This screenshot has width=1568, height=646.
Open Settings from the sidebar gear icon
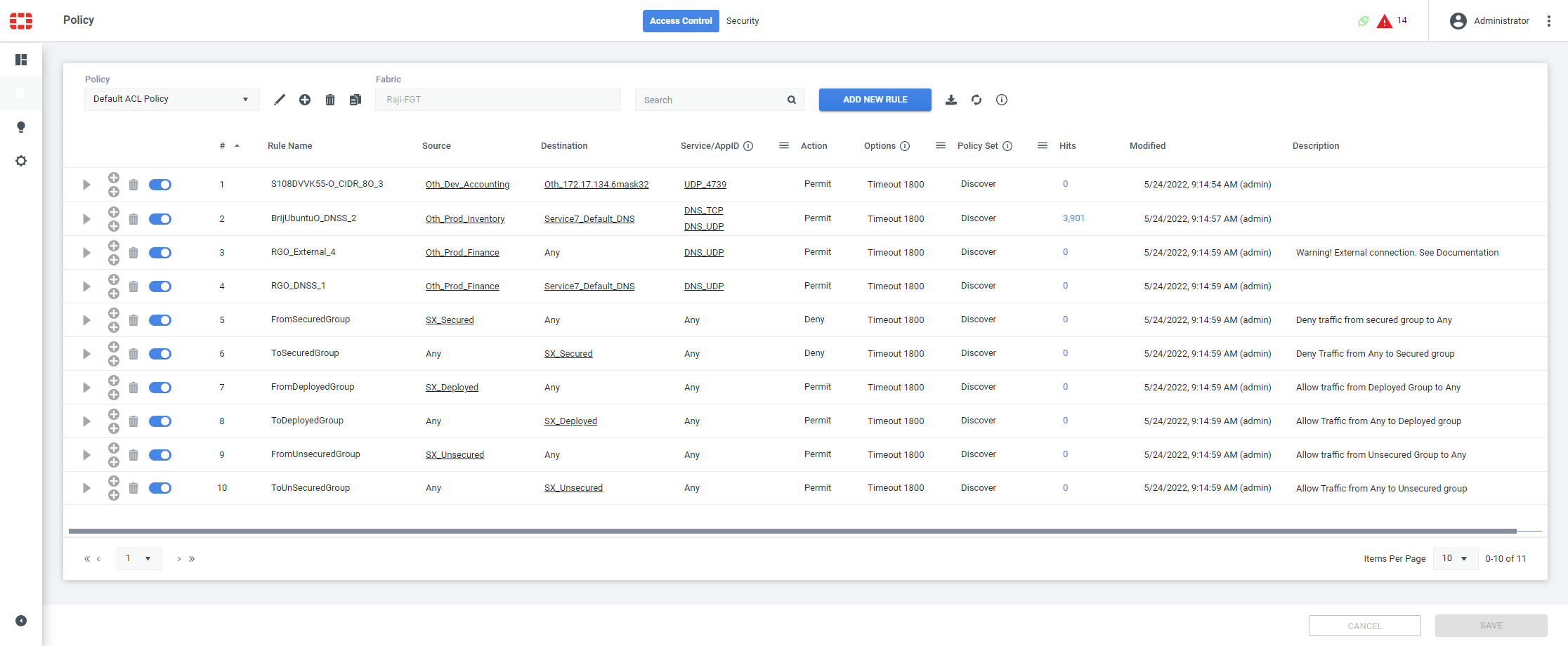21,161
